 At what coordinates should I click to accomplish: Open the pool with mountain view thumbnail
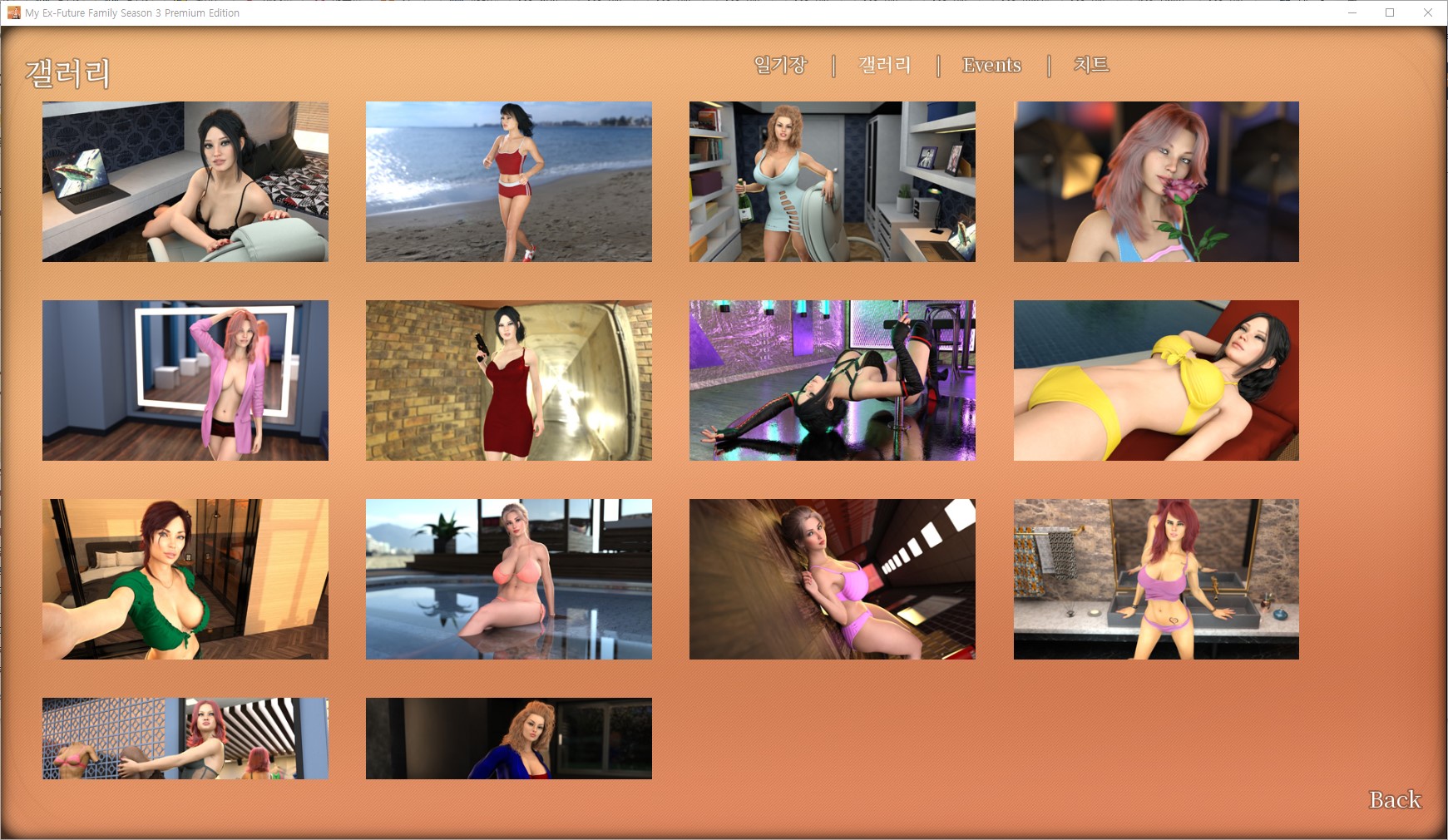coord(509,580)
